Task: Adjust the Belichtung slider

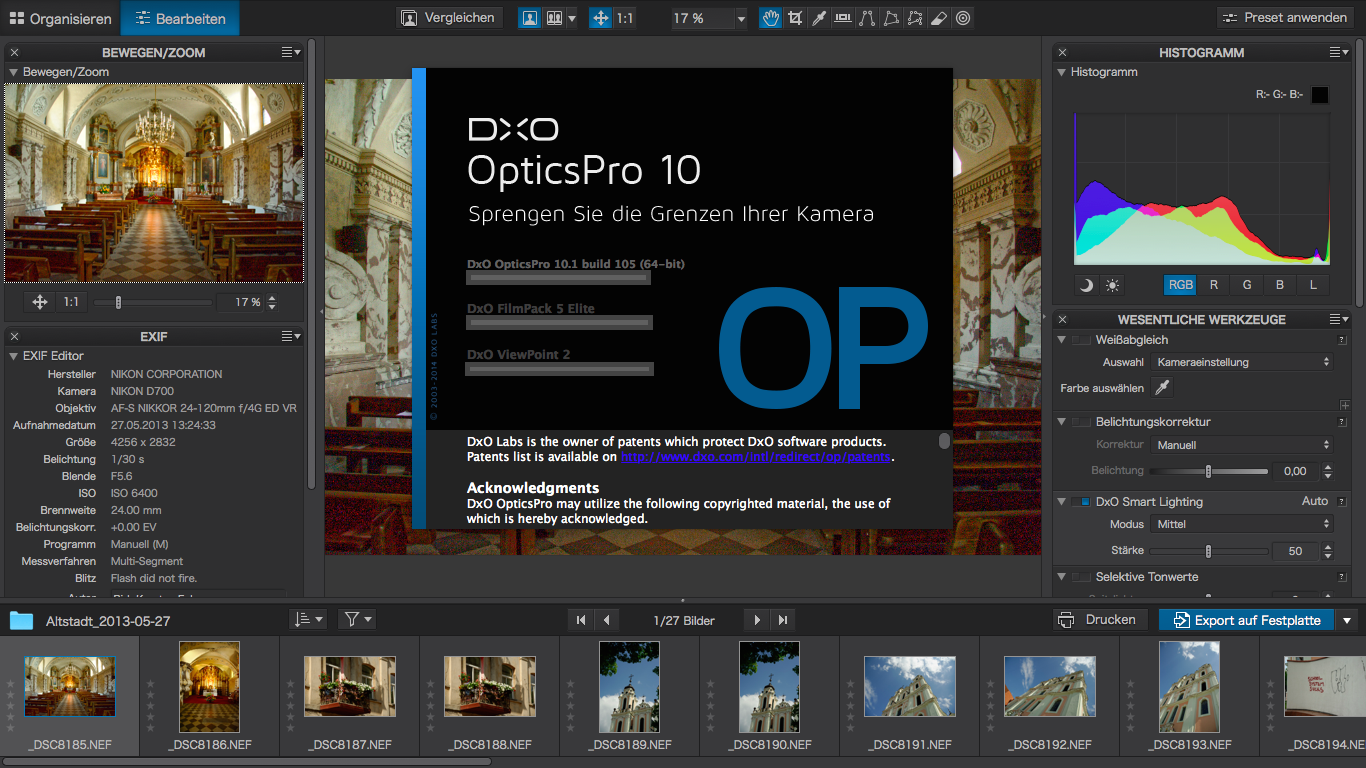Action: coord(1208,471)
